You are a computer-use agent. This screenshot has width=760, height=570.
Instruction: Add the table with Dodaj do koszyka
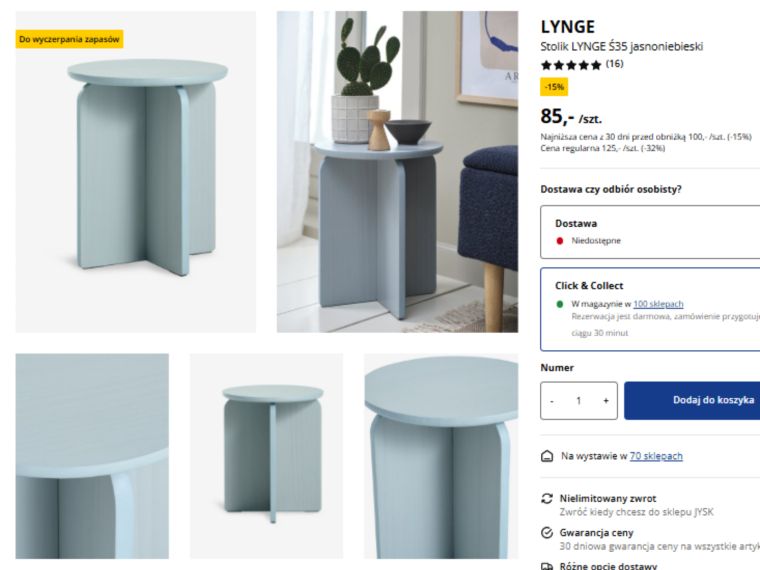tap(692, 400)
